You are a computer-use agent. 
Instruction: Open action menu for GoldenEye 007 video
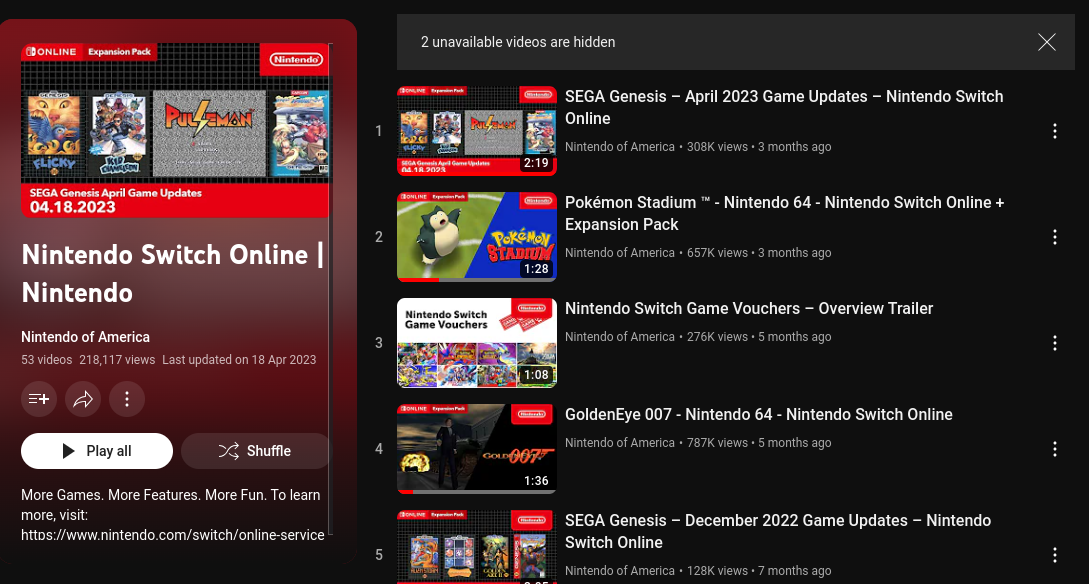point(1054,449)
